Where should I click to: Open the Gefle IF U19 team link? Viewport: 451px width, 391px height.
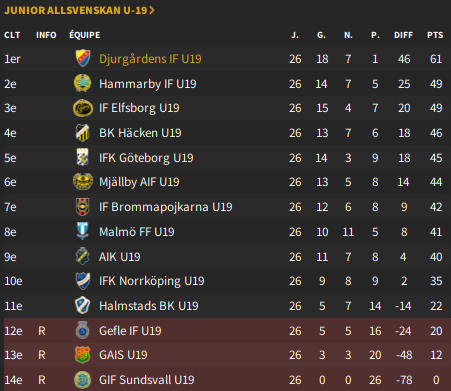click(x=130, y=331)
